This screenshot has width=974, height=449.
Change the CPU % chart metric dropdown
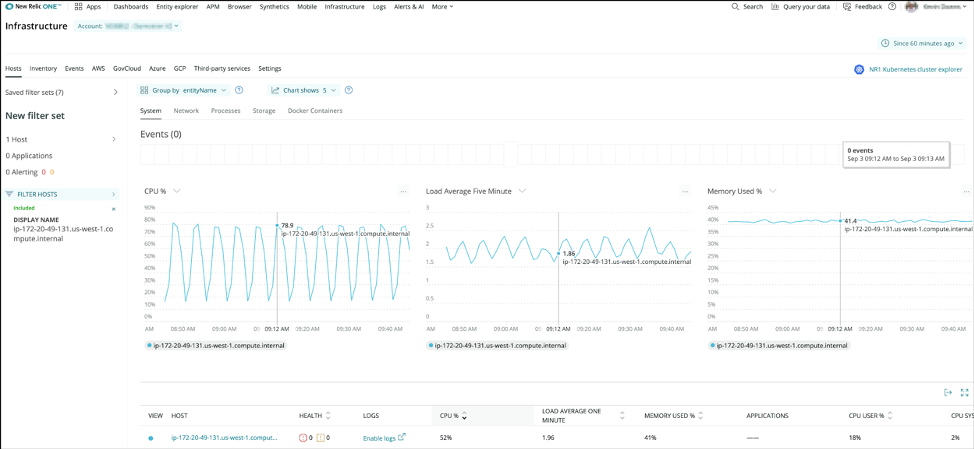[177, 191]
